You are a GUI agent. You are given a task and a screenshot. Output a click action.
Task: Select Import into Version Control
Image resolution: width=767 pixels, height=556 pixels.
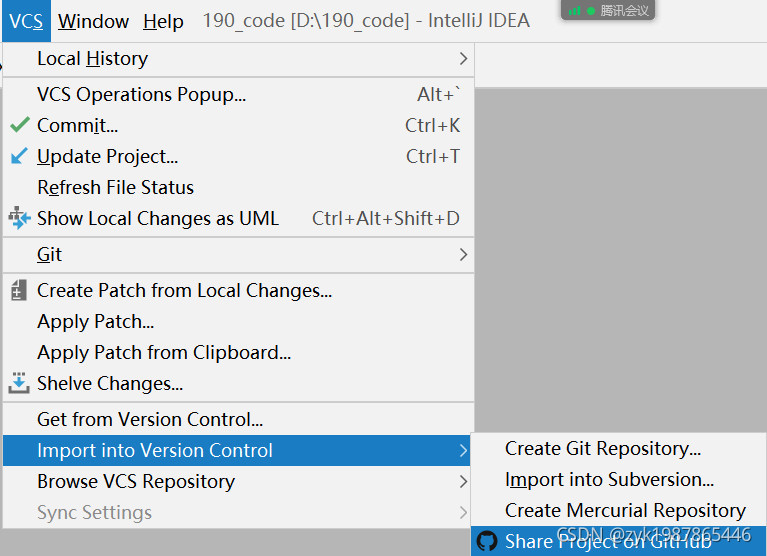click(x=236, y=450)
